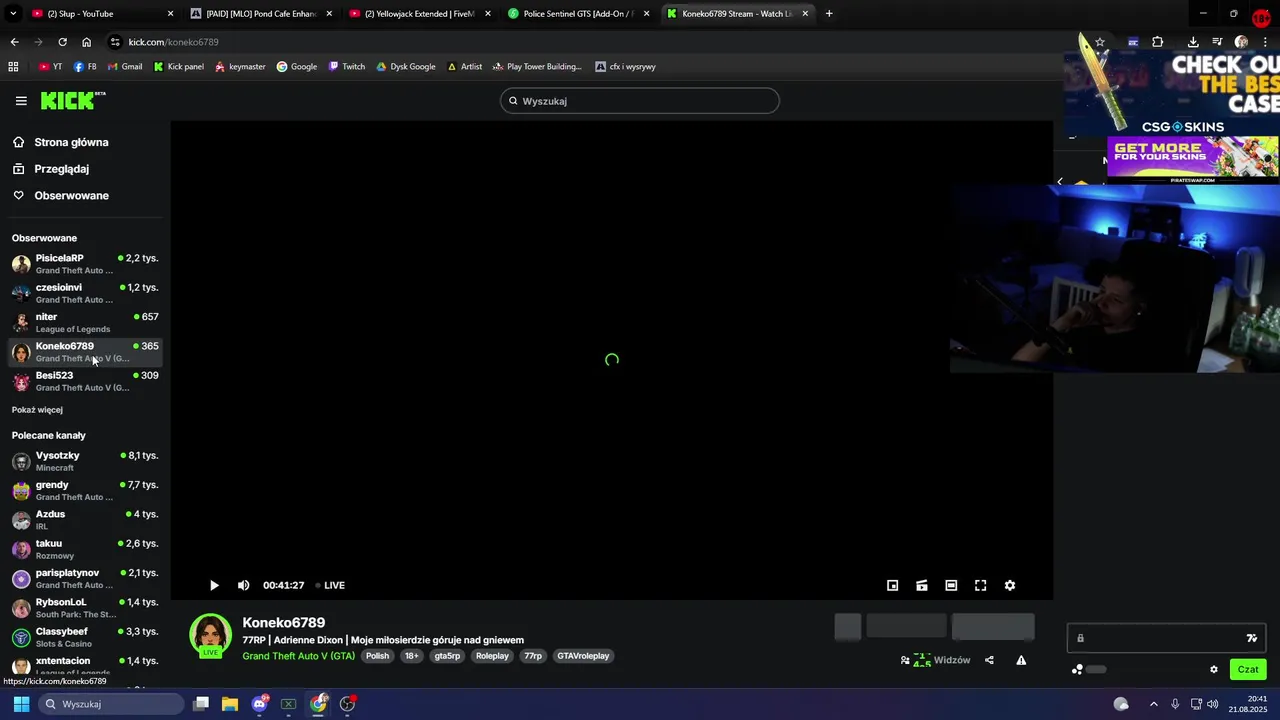
Task: Open browser downloads
Action: (1193, 42)
